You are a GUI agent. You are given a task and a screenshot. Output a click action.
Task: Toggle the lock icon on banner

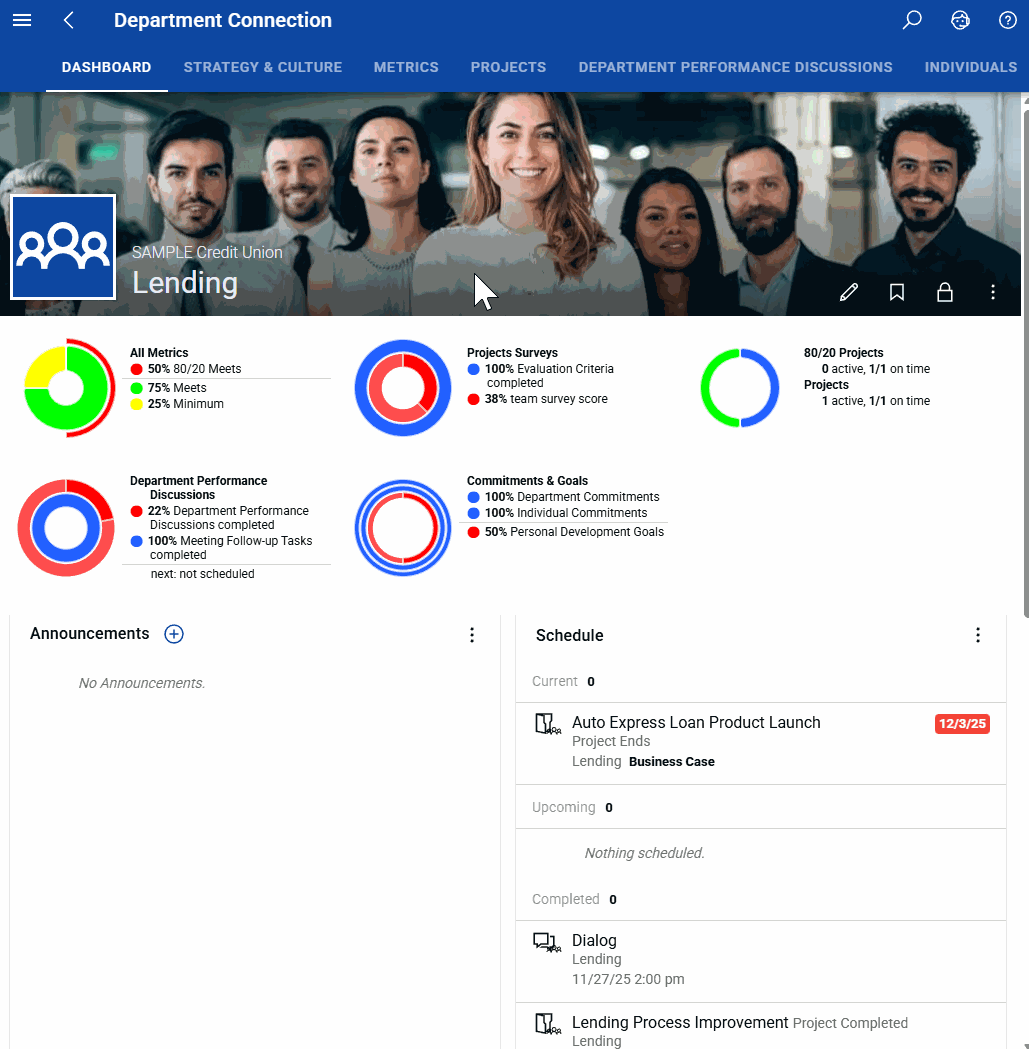point(945,292)
